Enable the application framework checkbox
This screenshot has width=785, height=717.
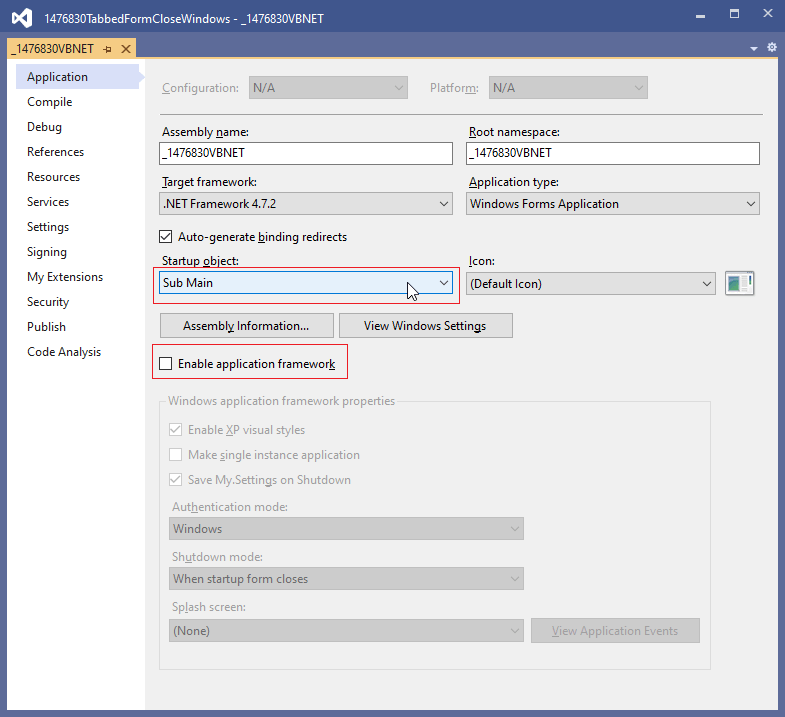click(x=166, y=364)
